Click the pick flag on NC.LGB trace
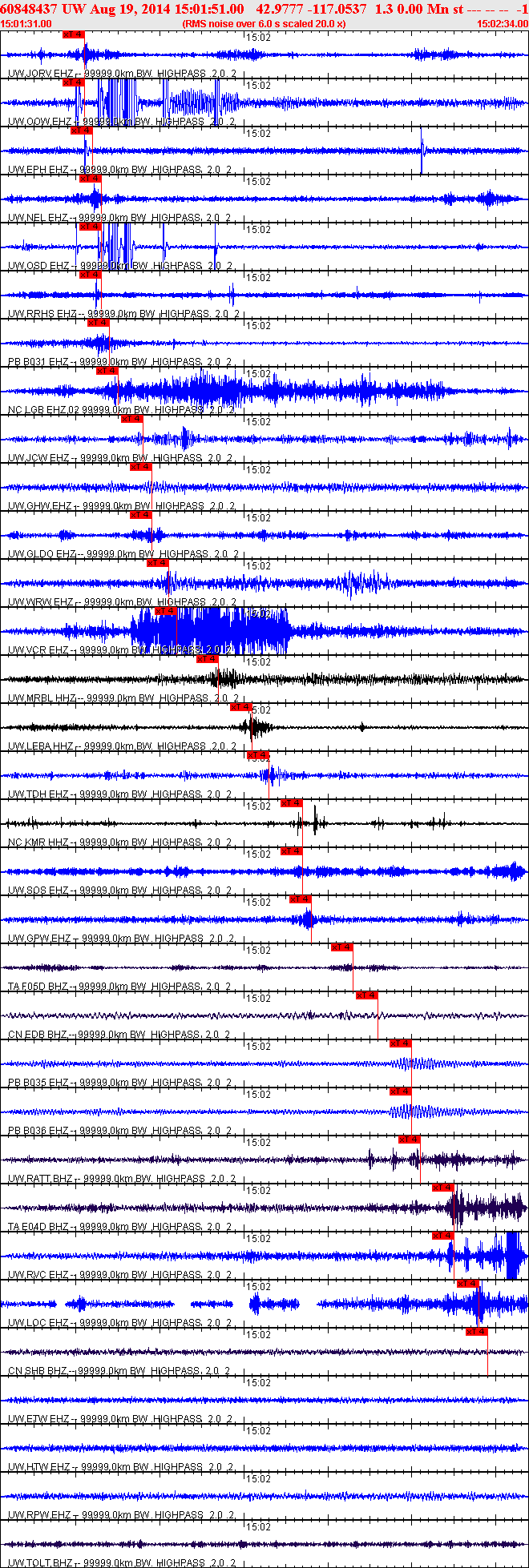This screenshot has width=529, height=1568. pyautogui.click(x=107, y=371)
